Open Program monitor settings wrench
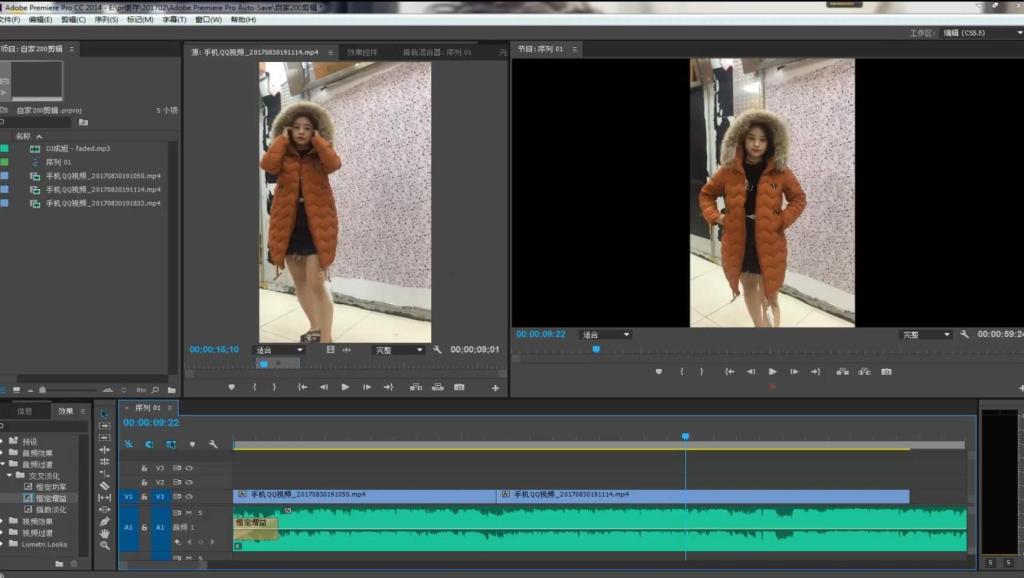Screen dimensions: 1024x578 coord(965,334)
